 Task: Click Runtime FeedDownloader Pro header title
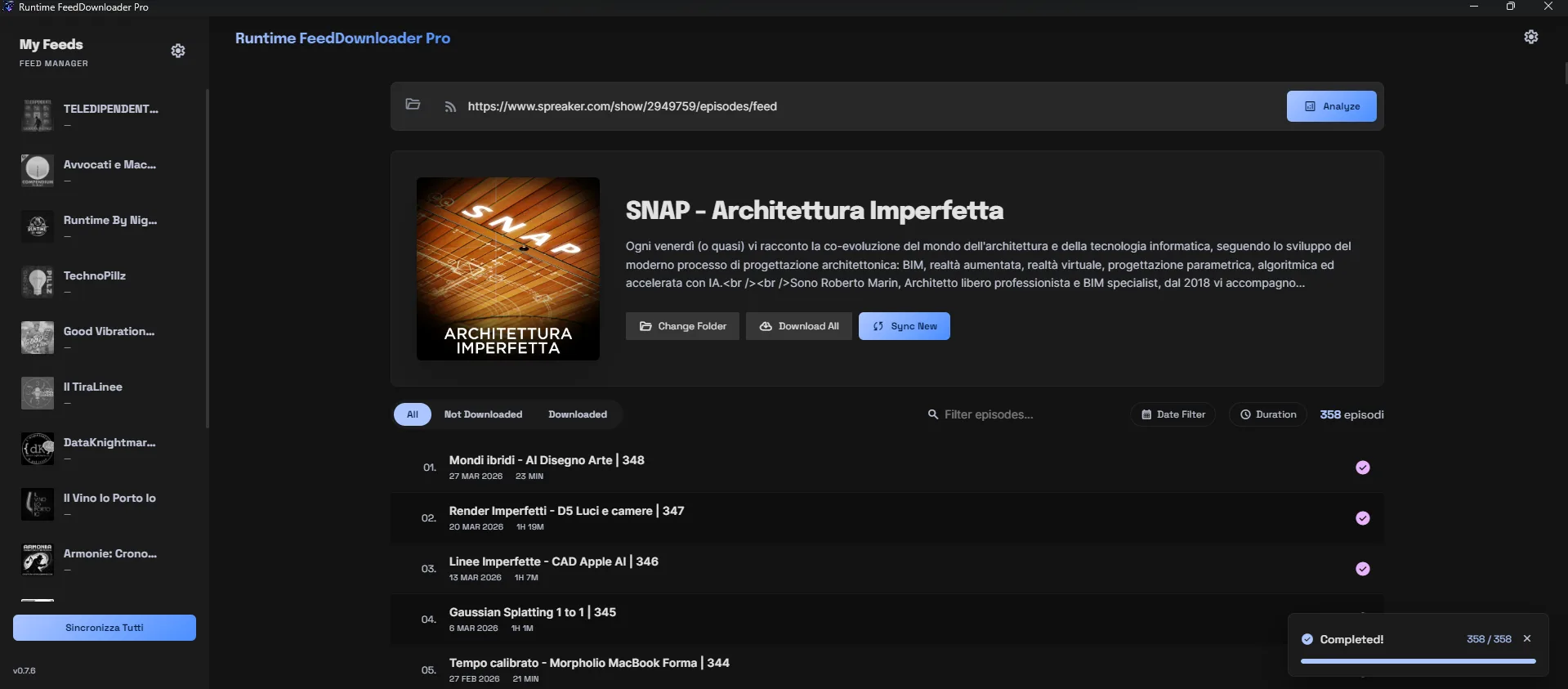342,38
